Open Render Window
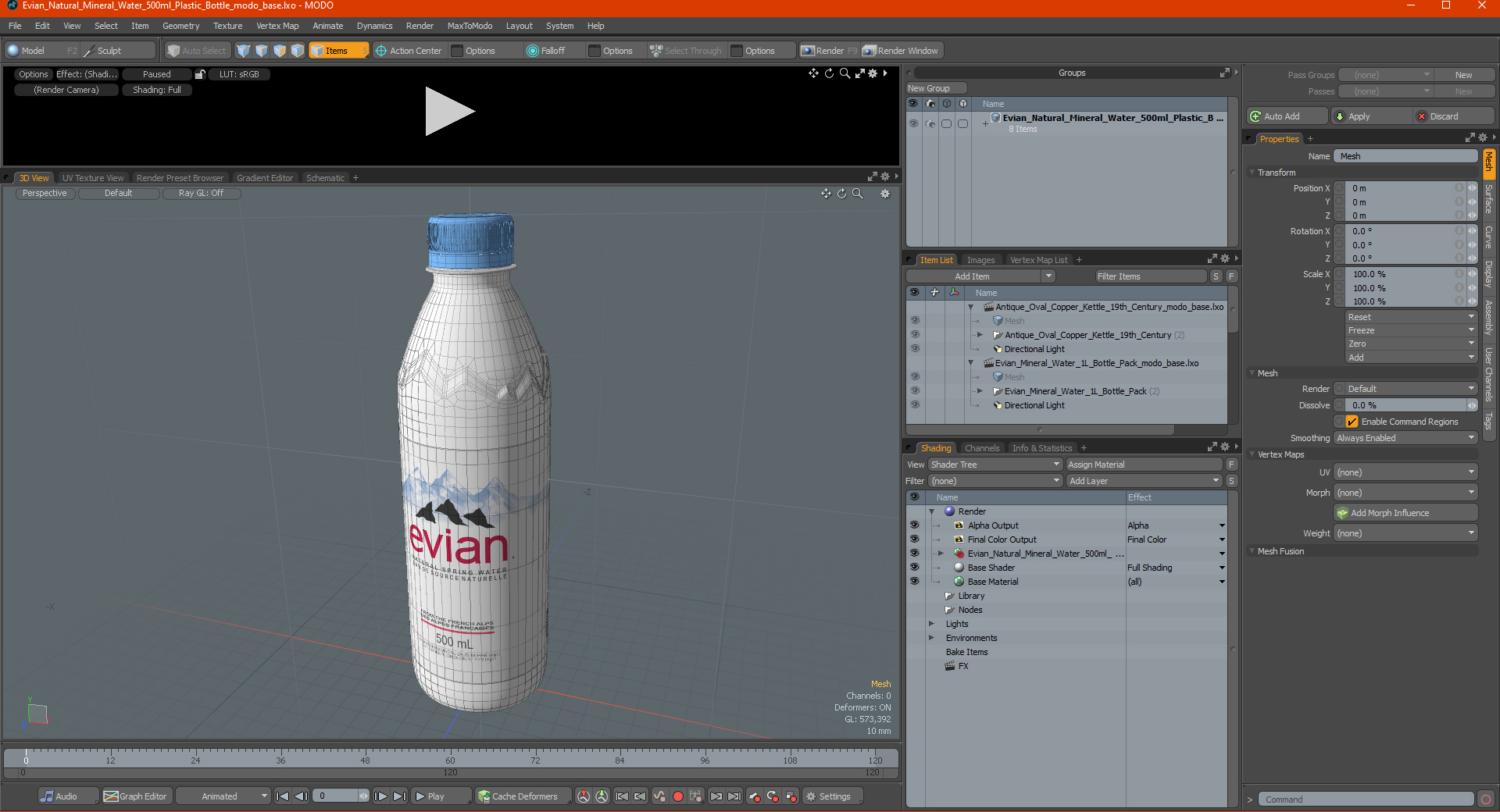 901,51
